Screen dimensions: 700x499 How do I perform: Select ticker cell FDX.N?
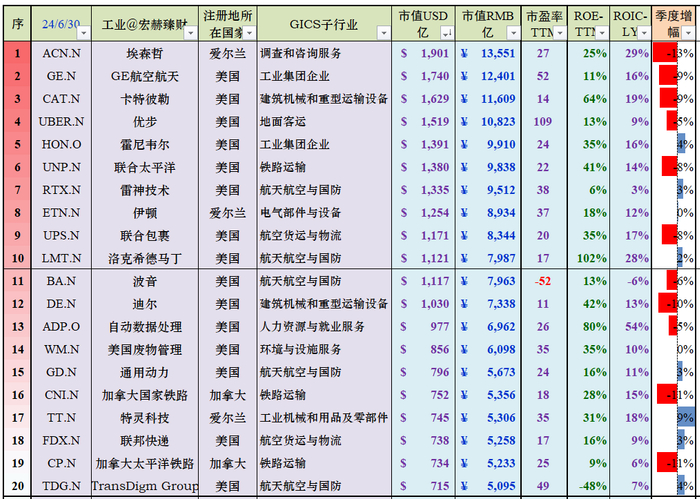[x=62, y=441]
